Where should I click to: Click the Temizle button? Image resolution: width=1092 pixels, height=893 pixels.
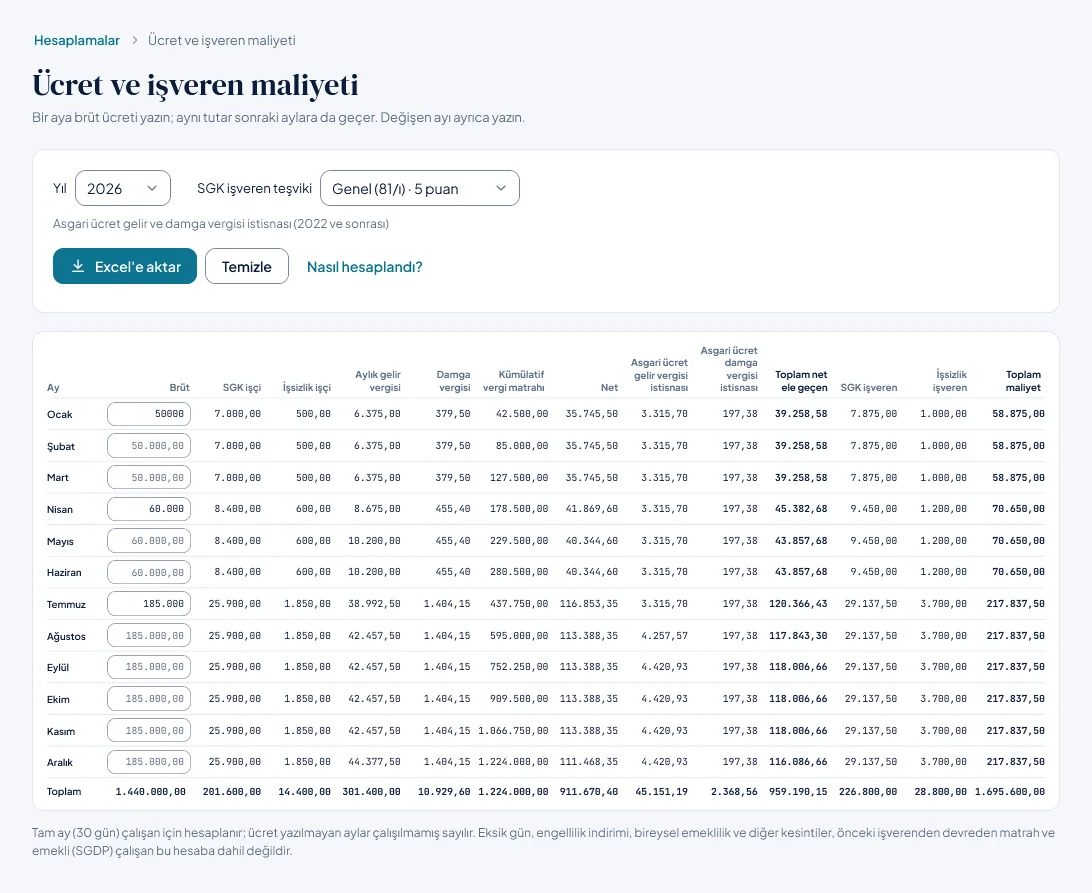click(x=247, y=266)
